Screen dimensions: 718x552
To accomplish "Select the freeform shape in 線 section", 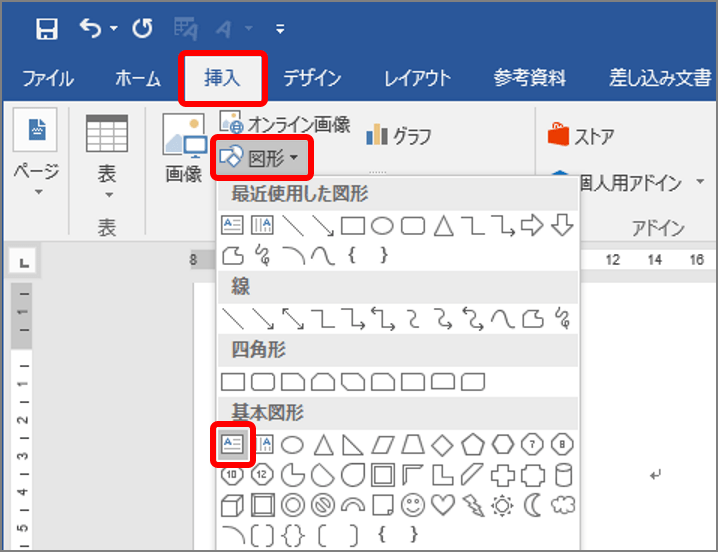I will click(533, 319).
